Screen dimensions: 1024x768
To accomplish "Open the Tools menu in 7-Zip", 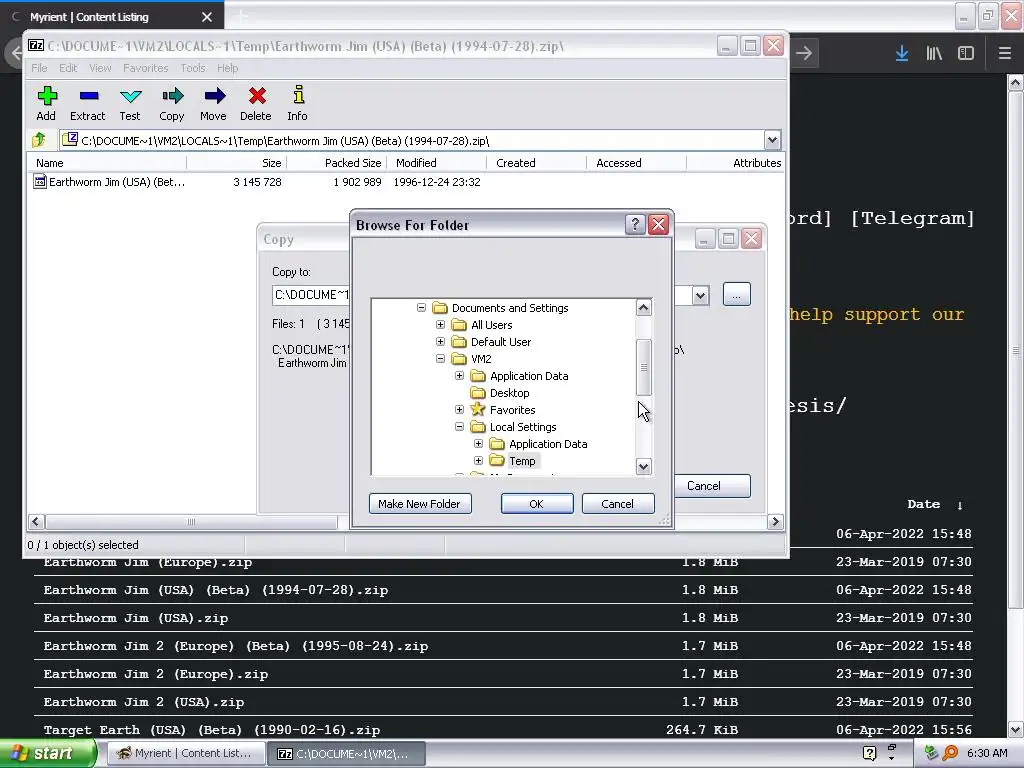I will pyautogui.click(x=193, y=68).
